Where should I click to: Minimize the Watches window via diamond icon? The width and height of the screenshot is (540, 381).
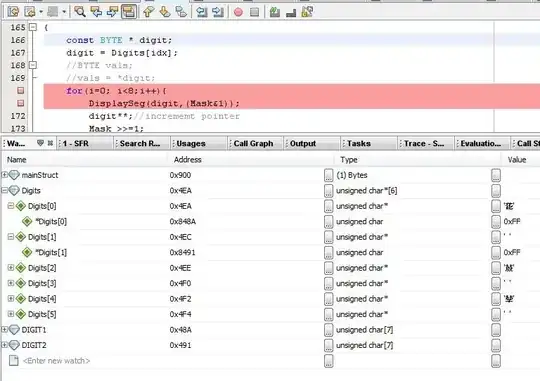tap(41, 143)
